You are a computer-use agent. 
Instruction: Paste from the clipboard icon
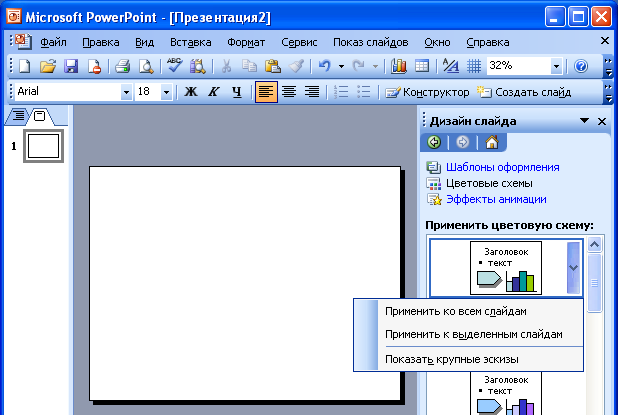pyautogui.click(x=272, y=66)
